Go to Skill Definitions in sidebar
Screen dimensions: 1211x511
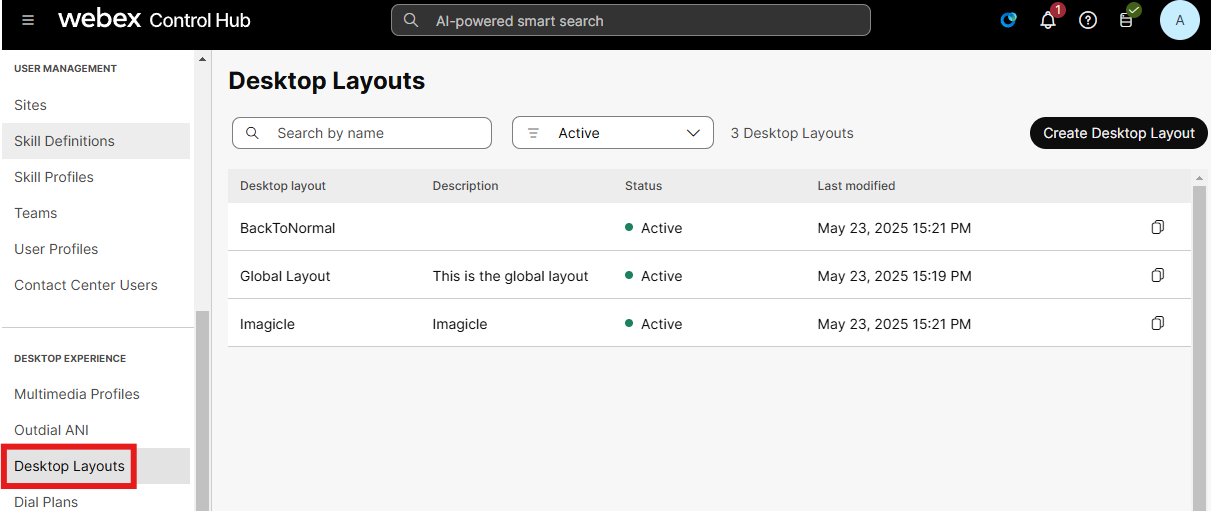64,141
